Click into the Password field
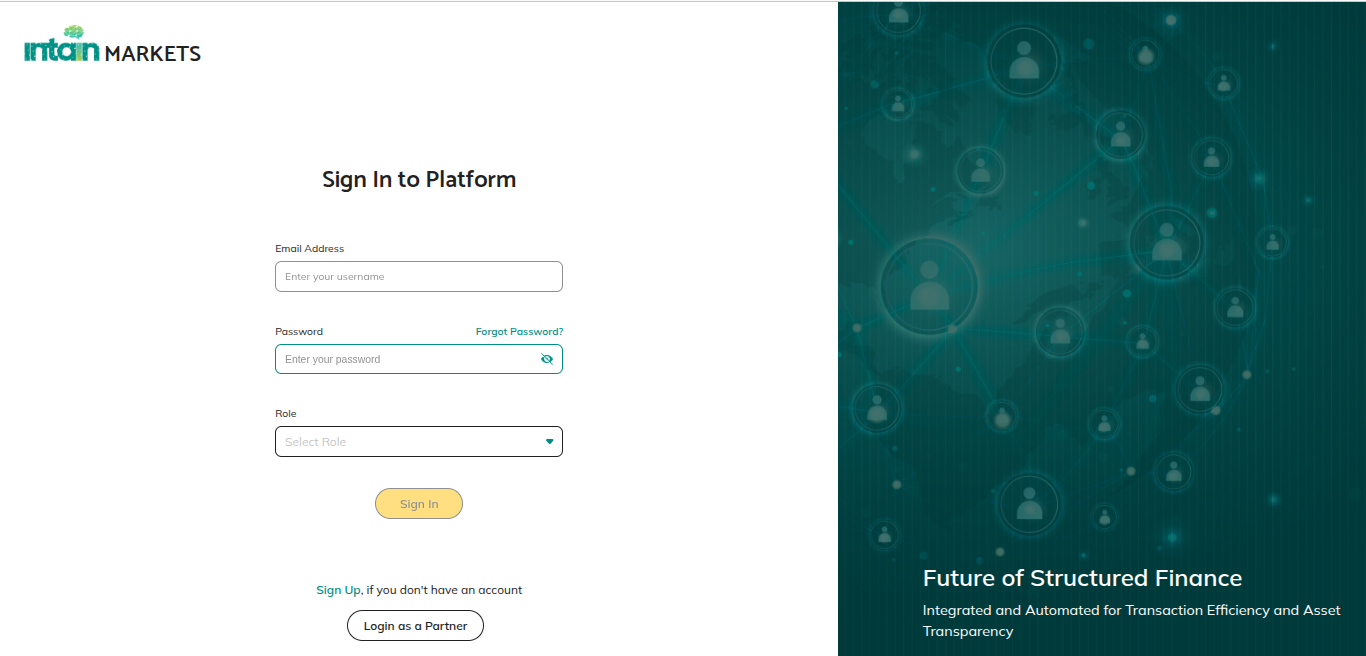 tap(405, 359)
